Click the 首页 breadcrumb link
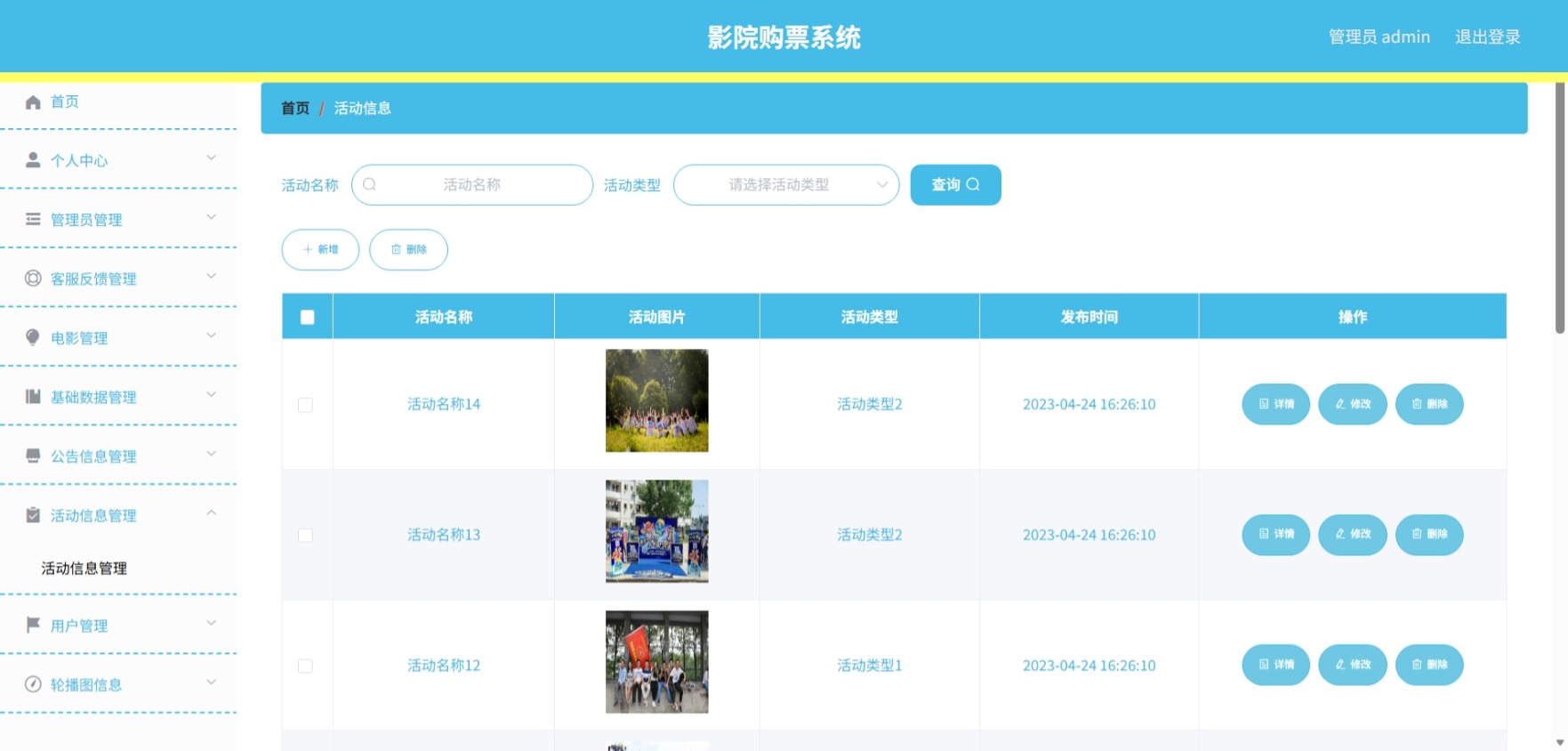1568x751 pixels. (x=295, y=108)
